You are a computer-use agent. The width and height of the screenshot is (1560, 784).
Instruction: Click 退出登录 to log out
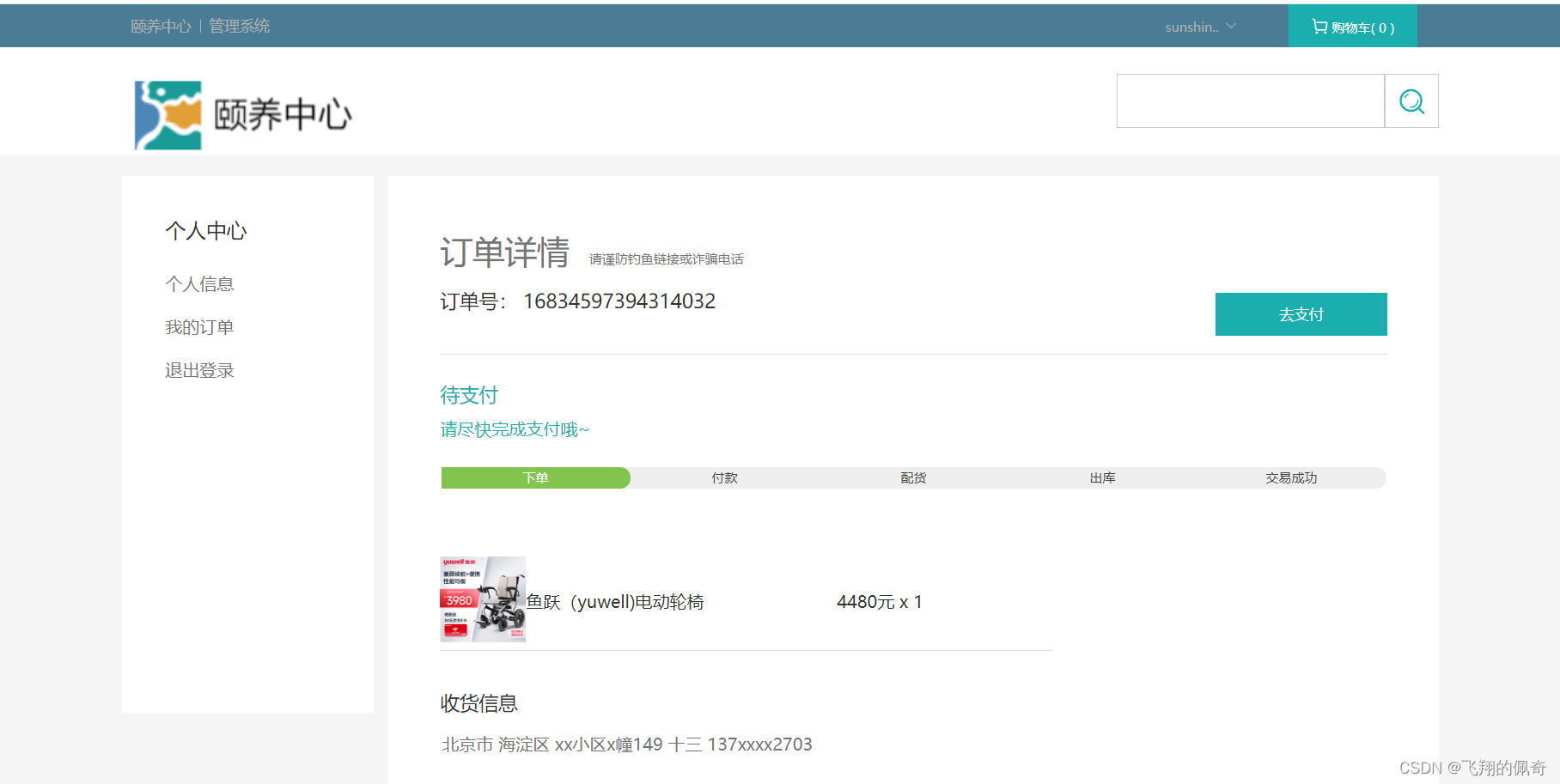pyautogui.click(x=199, y=369)
